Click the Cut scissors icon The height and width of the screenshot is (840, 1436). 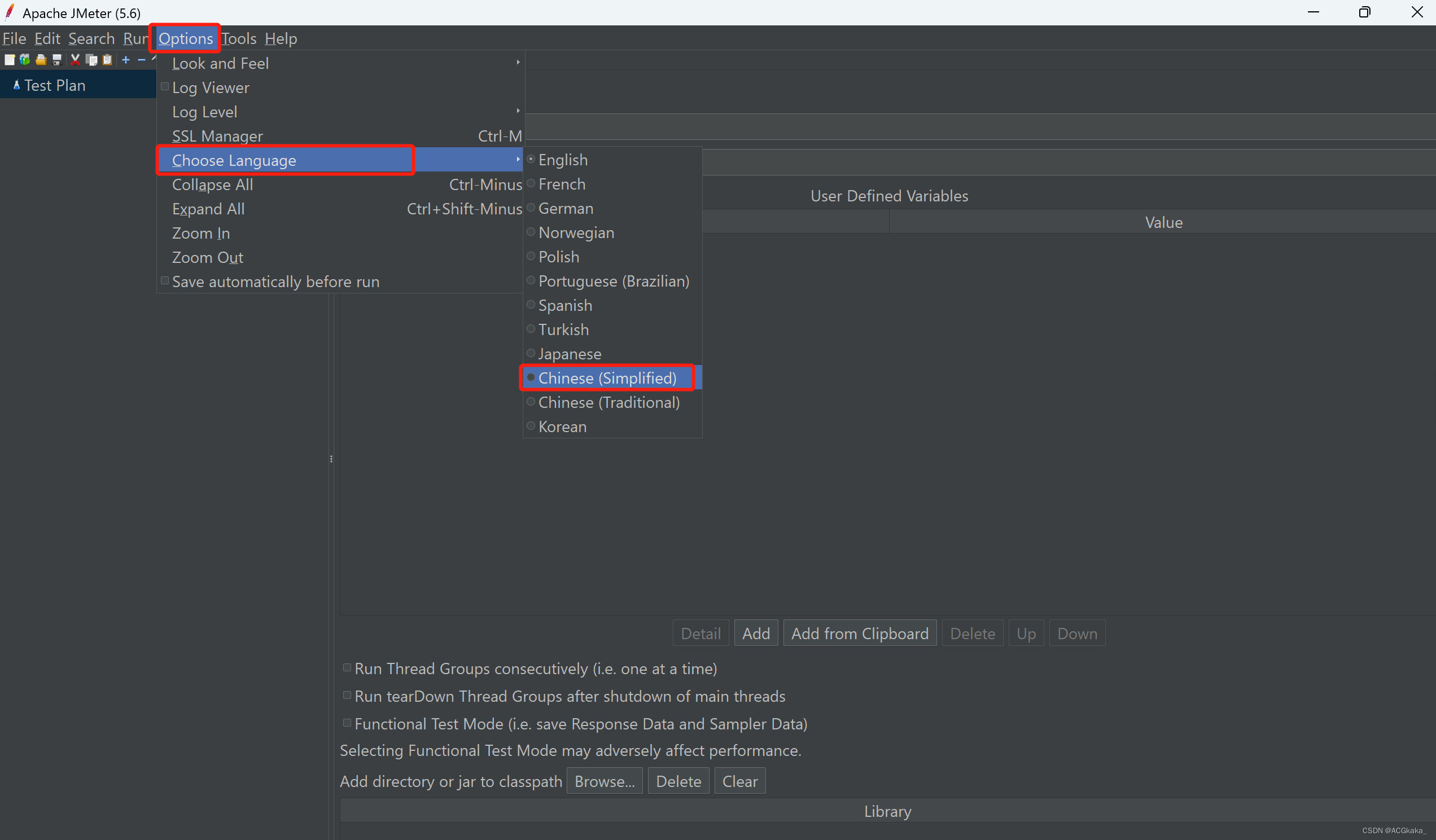[75, 60]
